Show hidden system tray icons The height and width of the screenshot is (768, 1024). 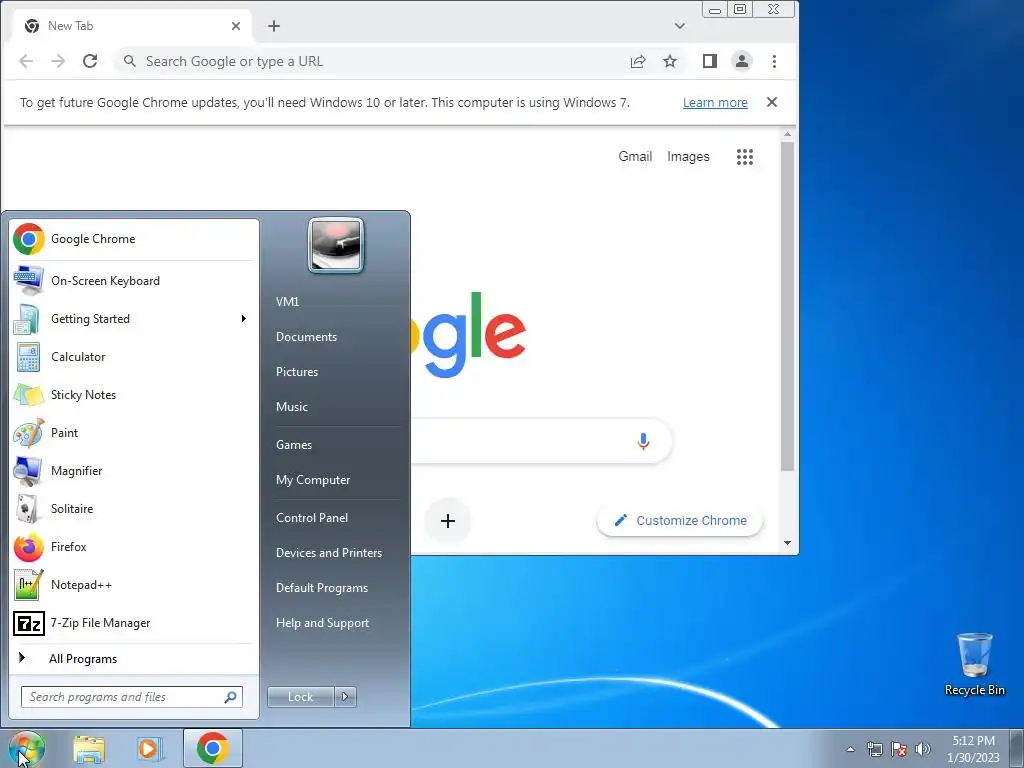point(850,749)
